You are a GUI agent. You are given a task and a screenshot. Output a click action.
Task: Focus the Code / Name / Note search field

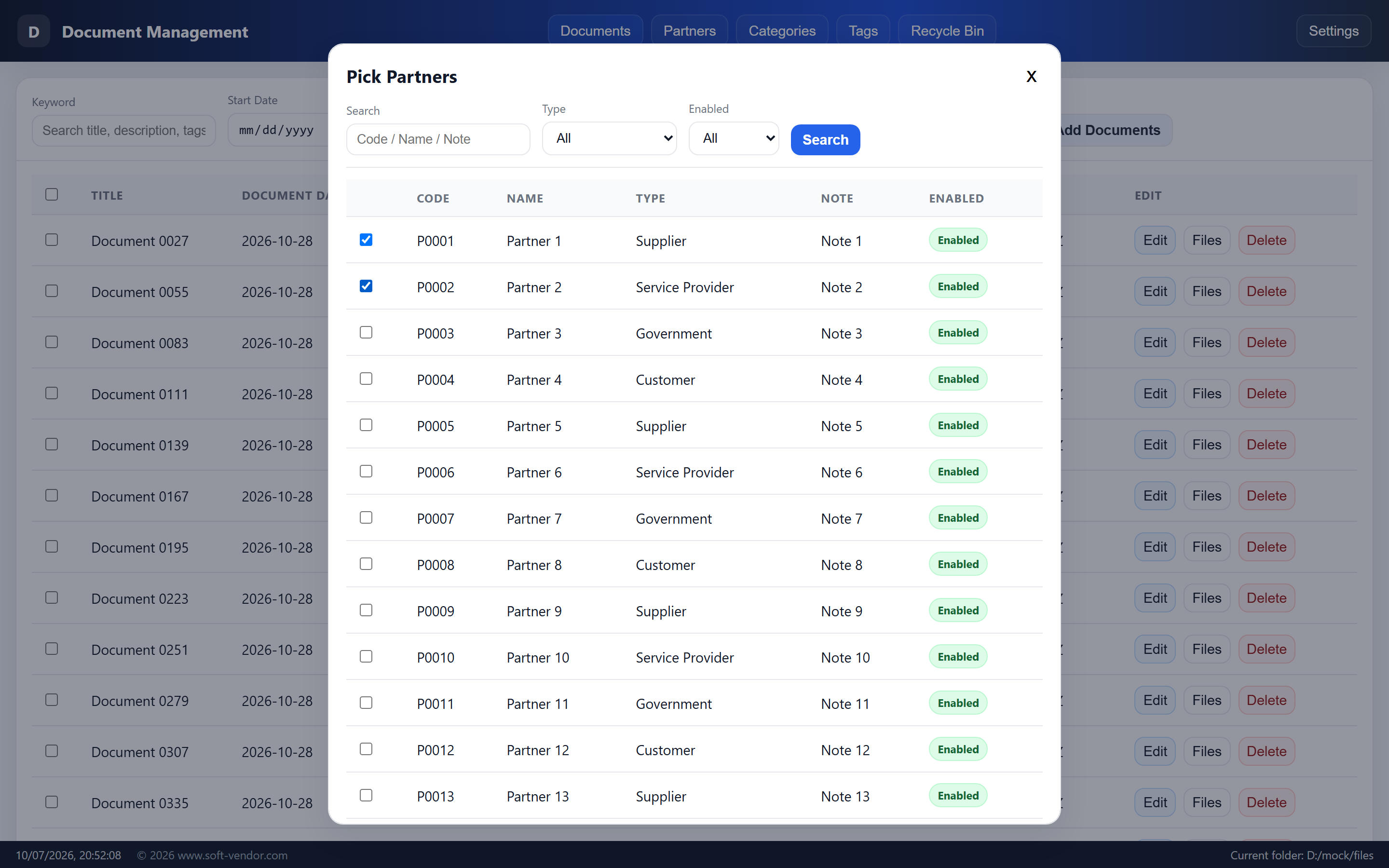tap(438, 139)
